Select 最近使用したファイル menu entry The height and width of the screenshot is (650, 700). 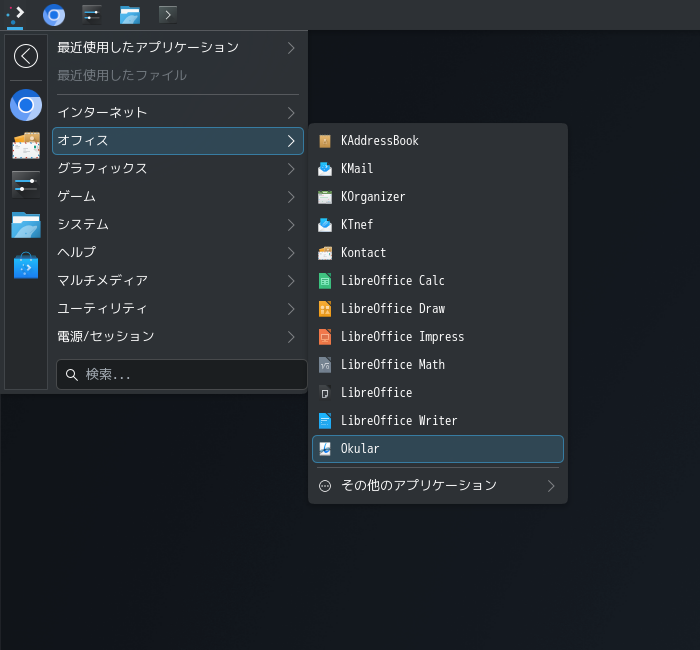tap(178, 75)
